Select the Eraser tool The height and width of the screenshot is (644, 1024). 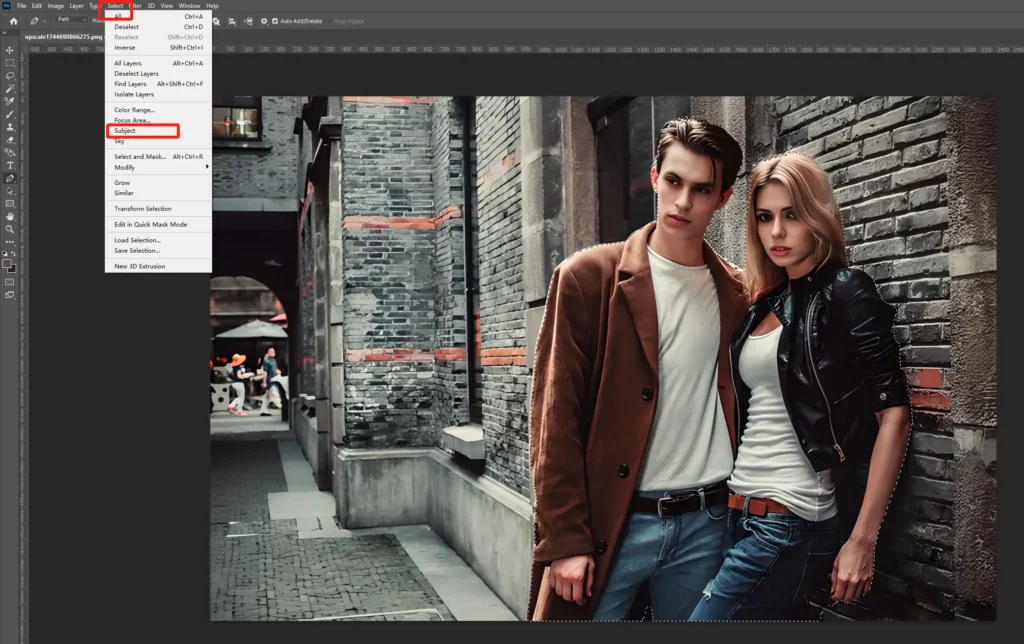(10, 140)
